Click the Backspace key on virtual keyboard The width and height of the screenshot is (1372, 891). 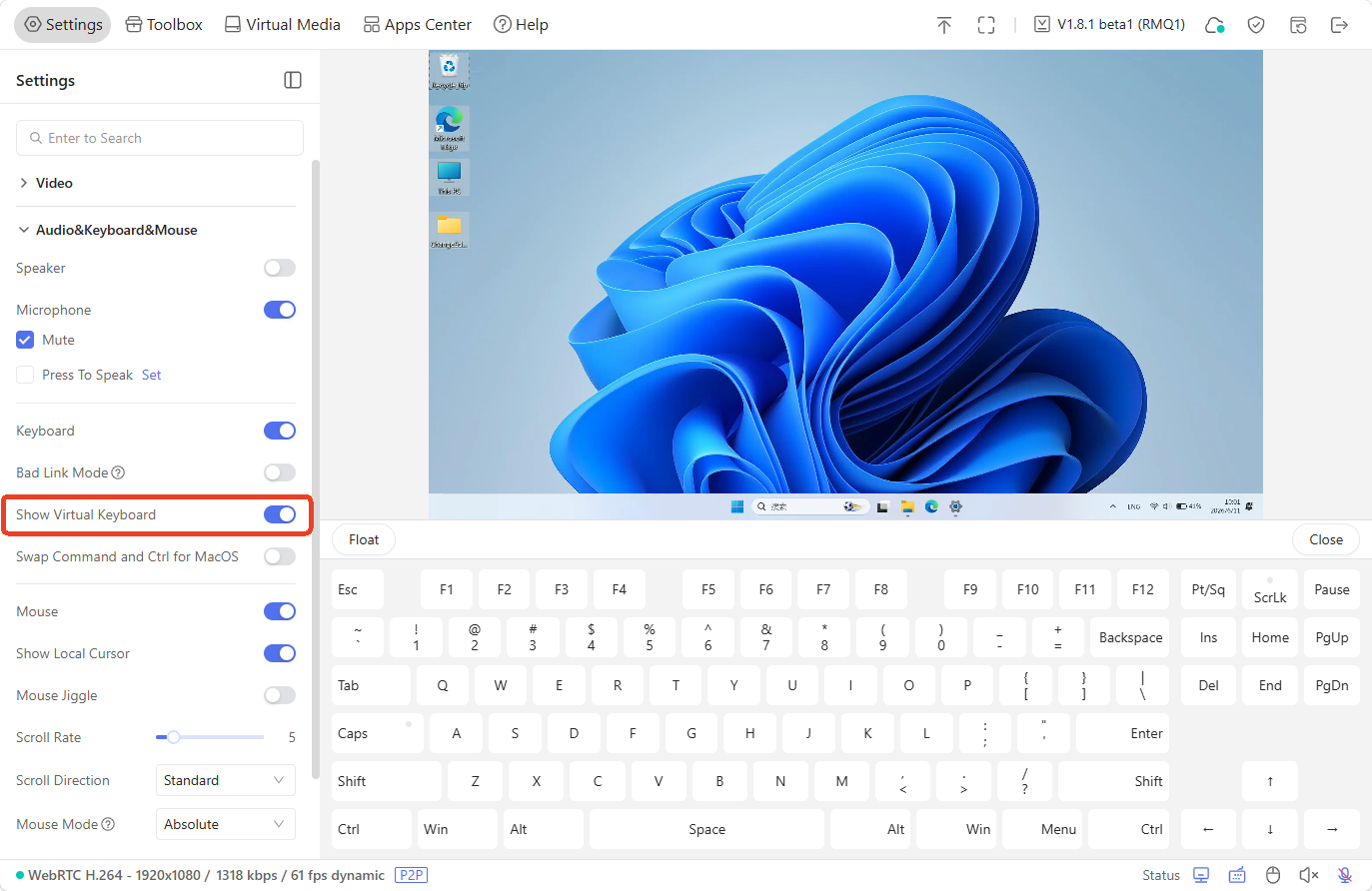pyautogui.click(x=1131, y=637)
